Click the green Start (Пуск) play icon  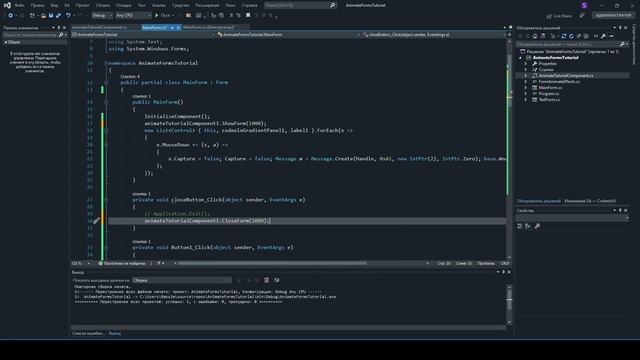click(x=156, y=16)
